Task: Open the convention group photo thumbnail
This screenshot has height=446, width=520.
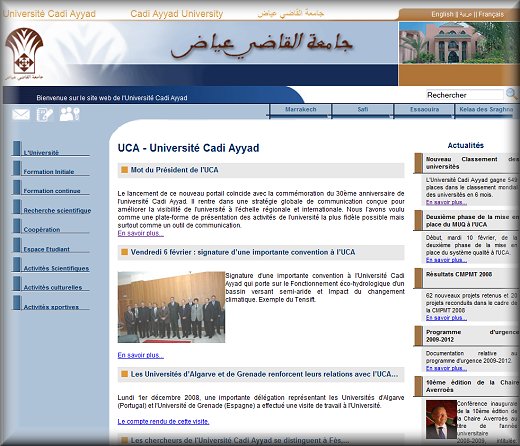Action: [x=171, y=307]
